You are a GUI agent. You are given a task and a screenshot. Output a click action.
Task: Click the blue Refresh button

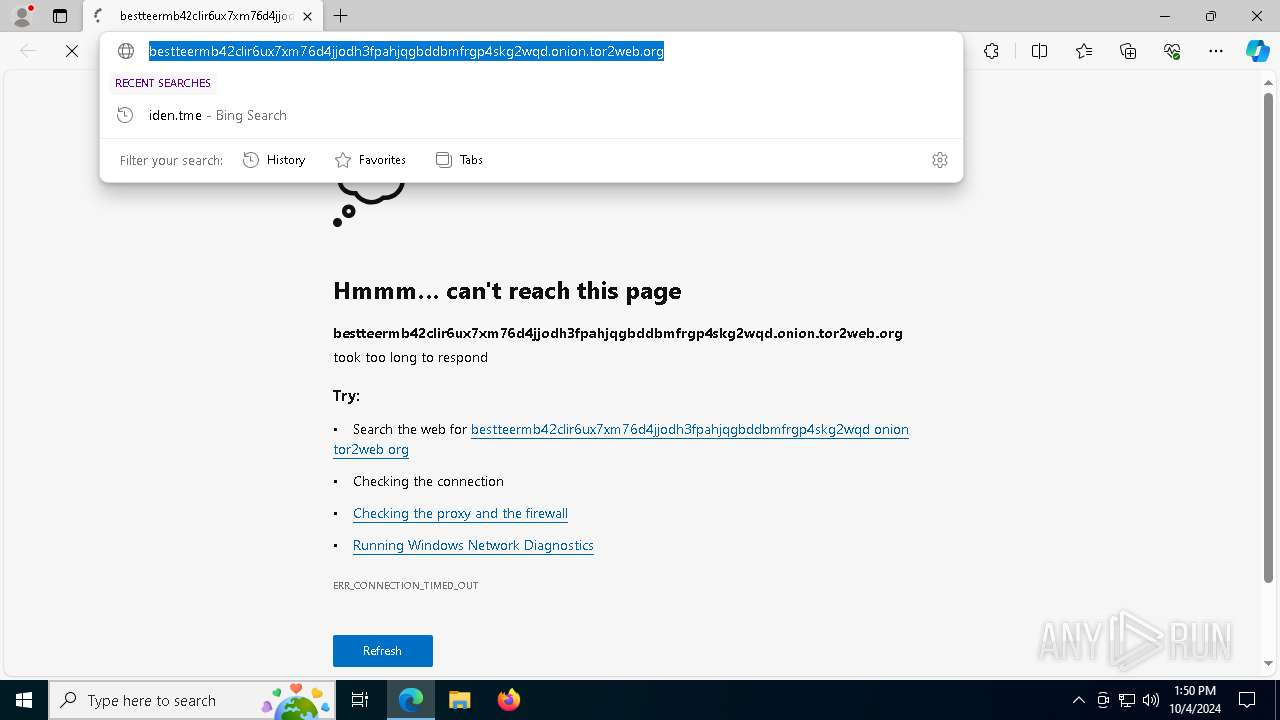[383, 651]
